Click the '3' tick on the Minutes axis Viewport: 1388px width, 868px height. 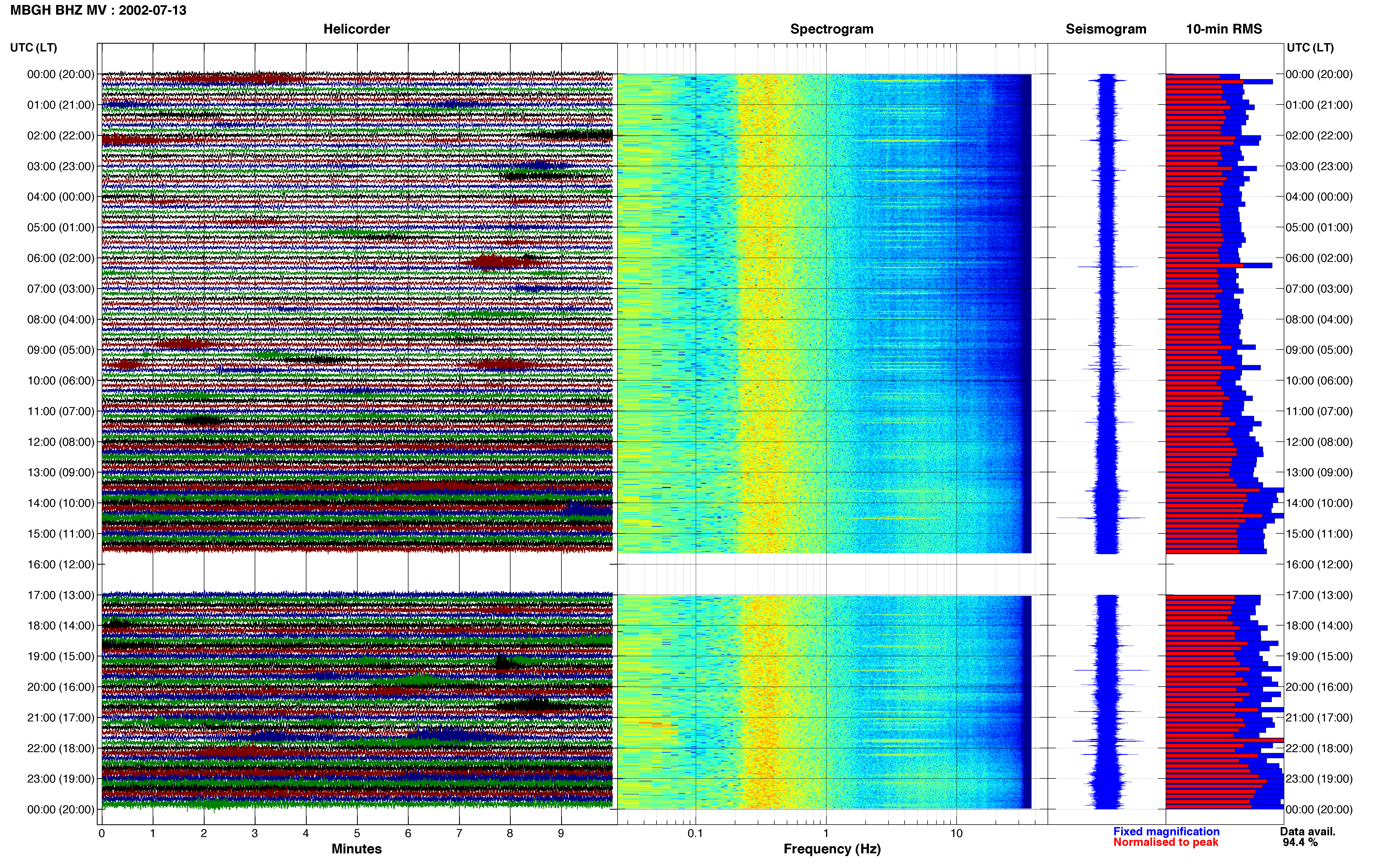tap(255, 833)
